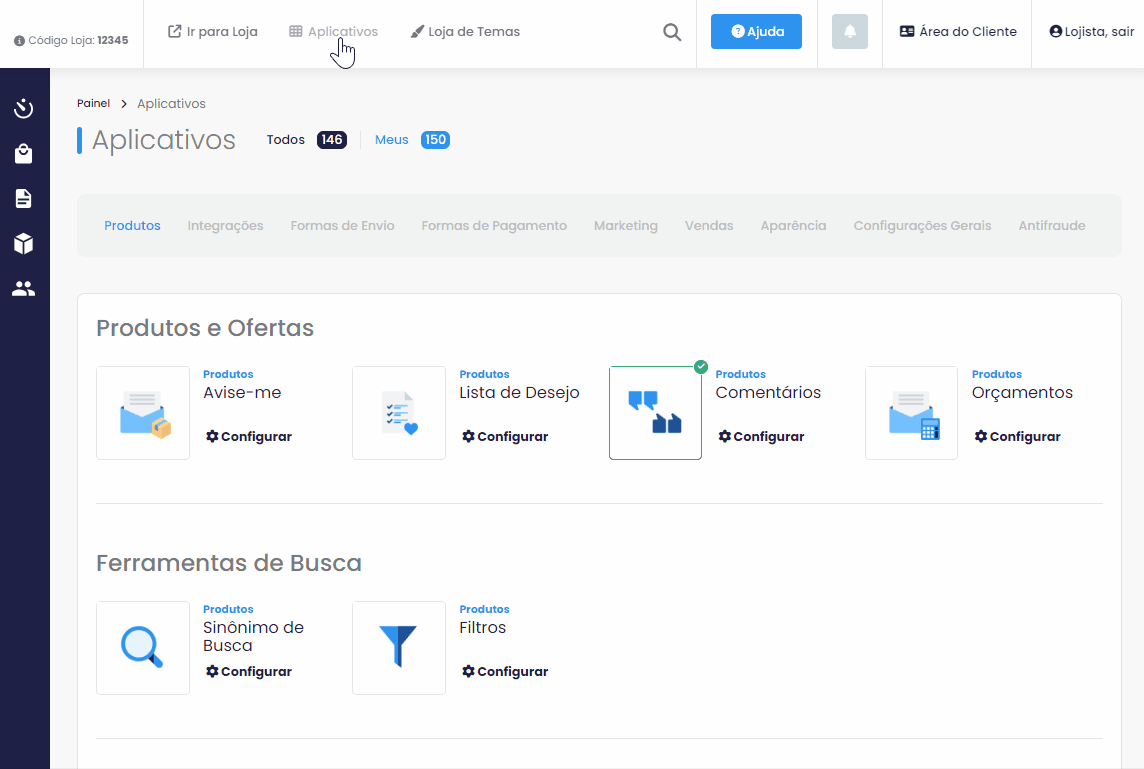Viewport: 1144px width, 769px height.
Task: Click the Painel breadcrumb link
Action: (93, 104)
